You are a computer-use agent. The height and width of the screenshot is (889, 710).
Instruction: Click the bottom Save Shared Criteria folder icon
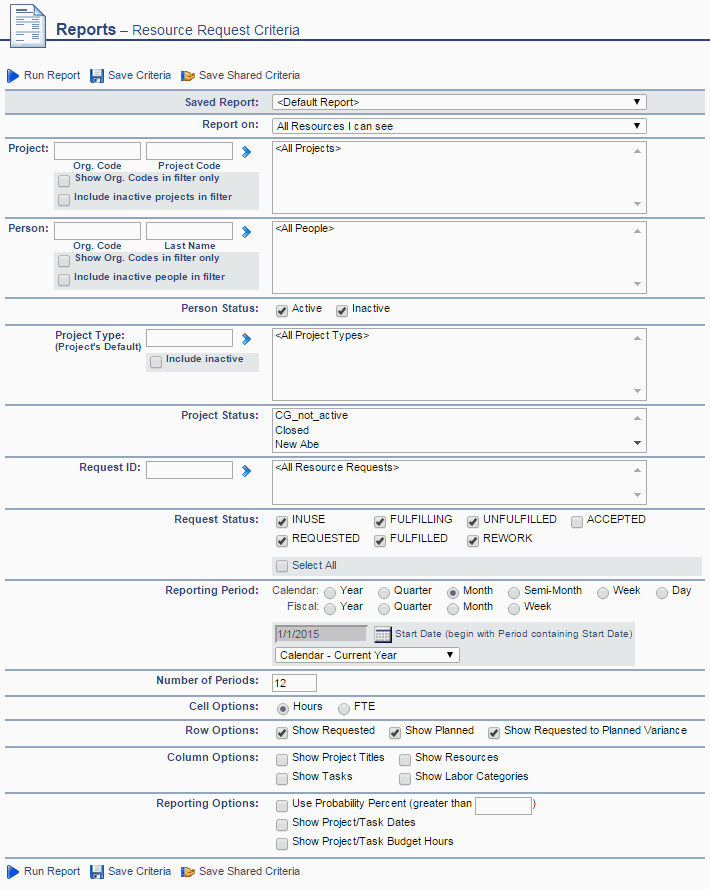point(188,872)
